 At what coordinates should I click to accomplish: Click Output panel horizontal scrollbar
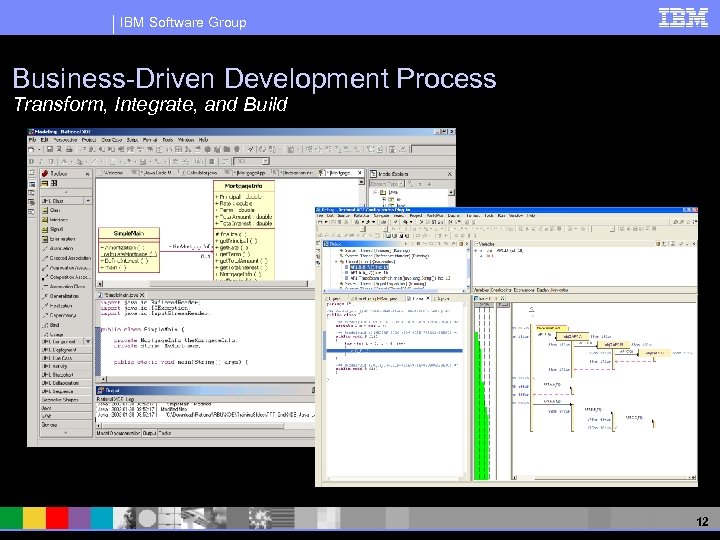tap(206, 426)
